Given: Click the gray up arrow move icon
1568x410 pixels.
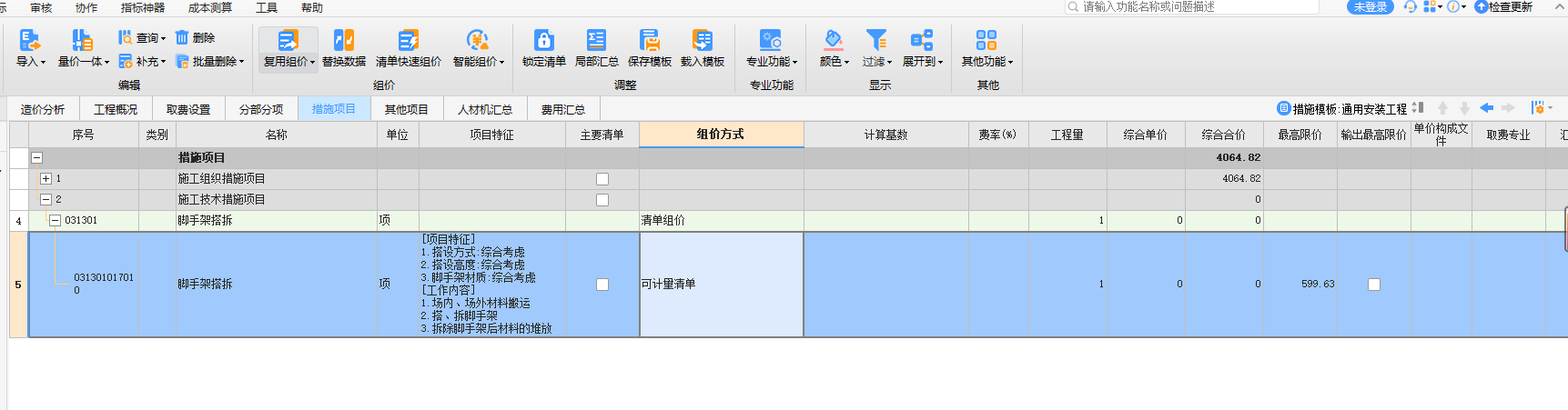Looking at the screenshot, I should (1442, 108).
